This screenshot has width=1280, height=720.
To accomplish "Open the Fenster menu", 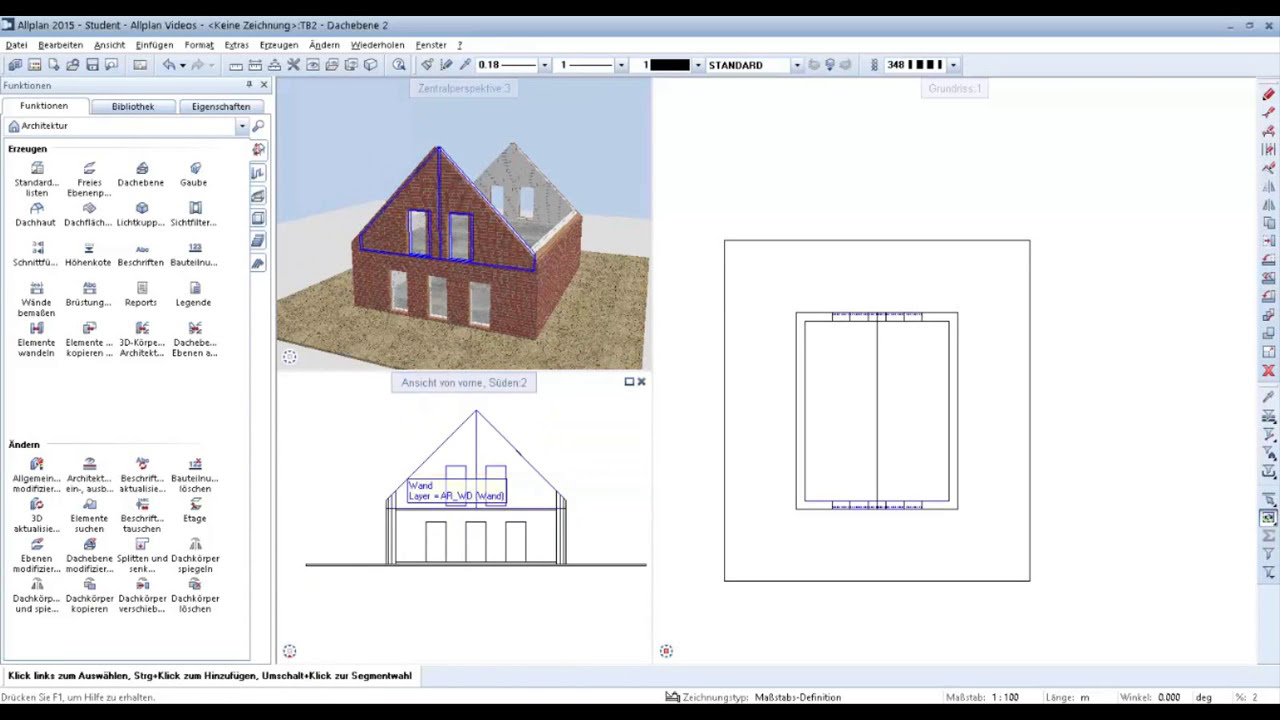I will coord(431,45).
